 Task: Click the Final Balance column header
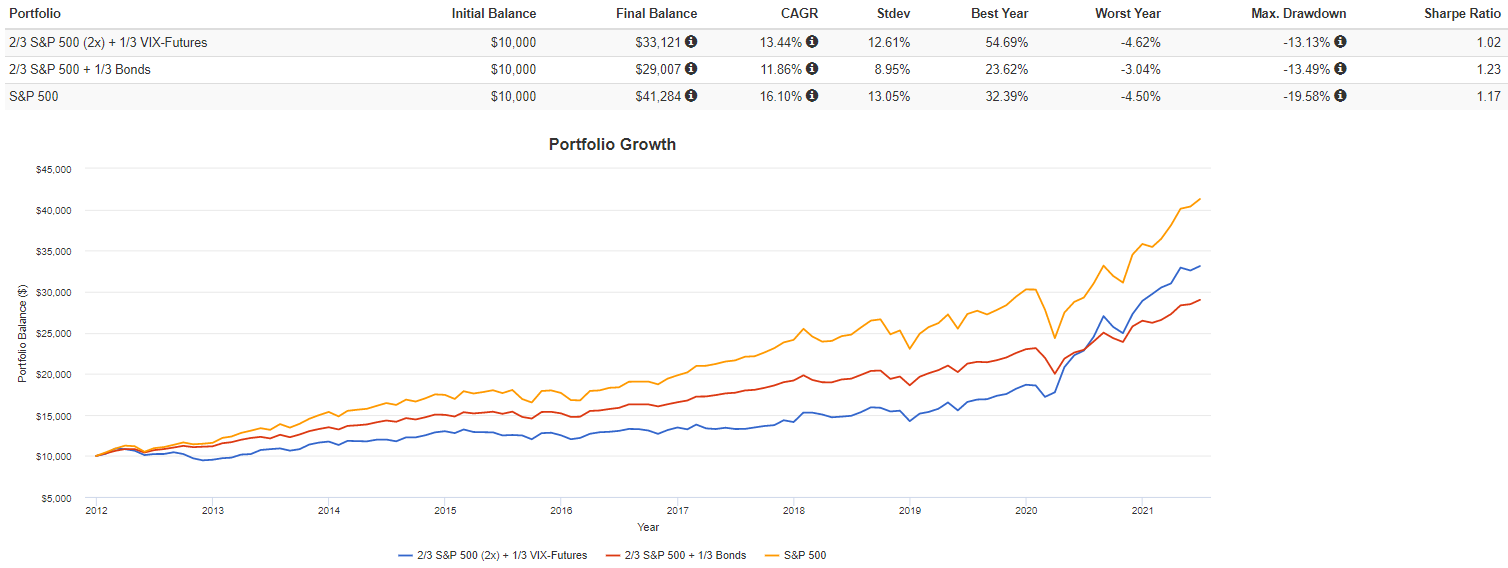tap(655, 14)
